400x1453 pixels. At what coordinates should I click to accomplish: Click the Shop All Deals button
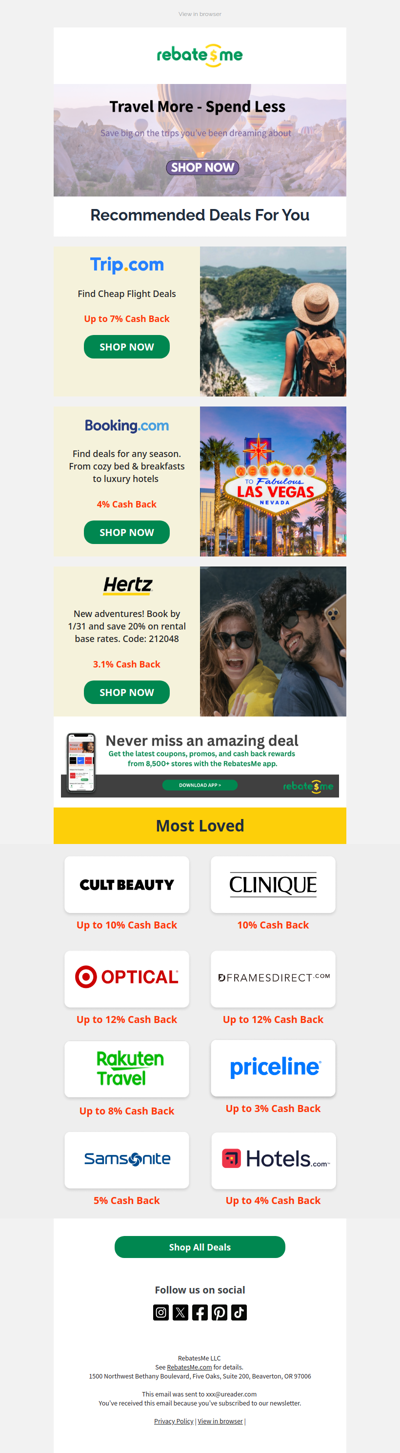(200, 1247)
